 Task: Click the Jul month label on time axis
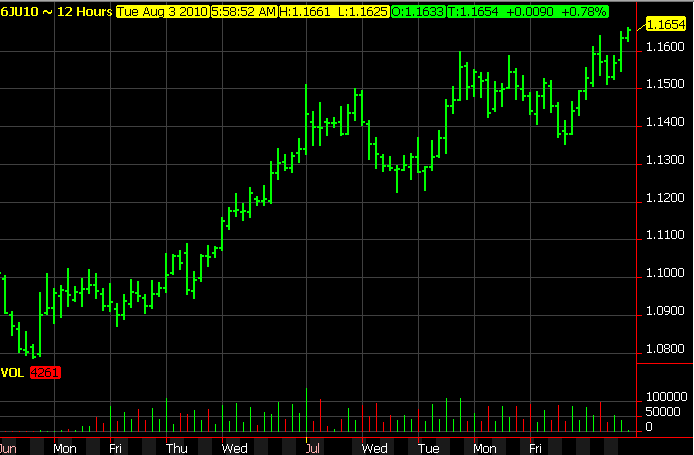(312, 448)
